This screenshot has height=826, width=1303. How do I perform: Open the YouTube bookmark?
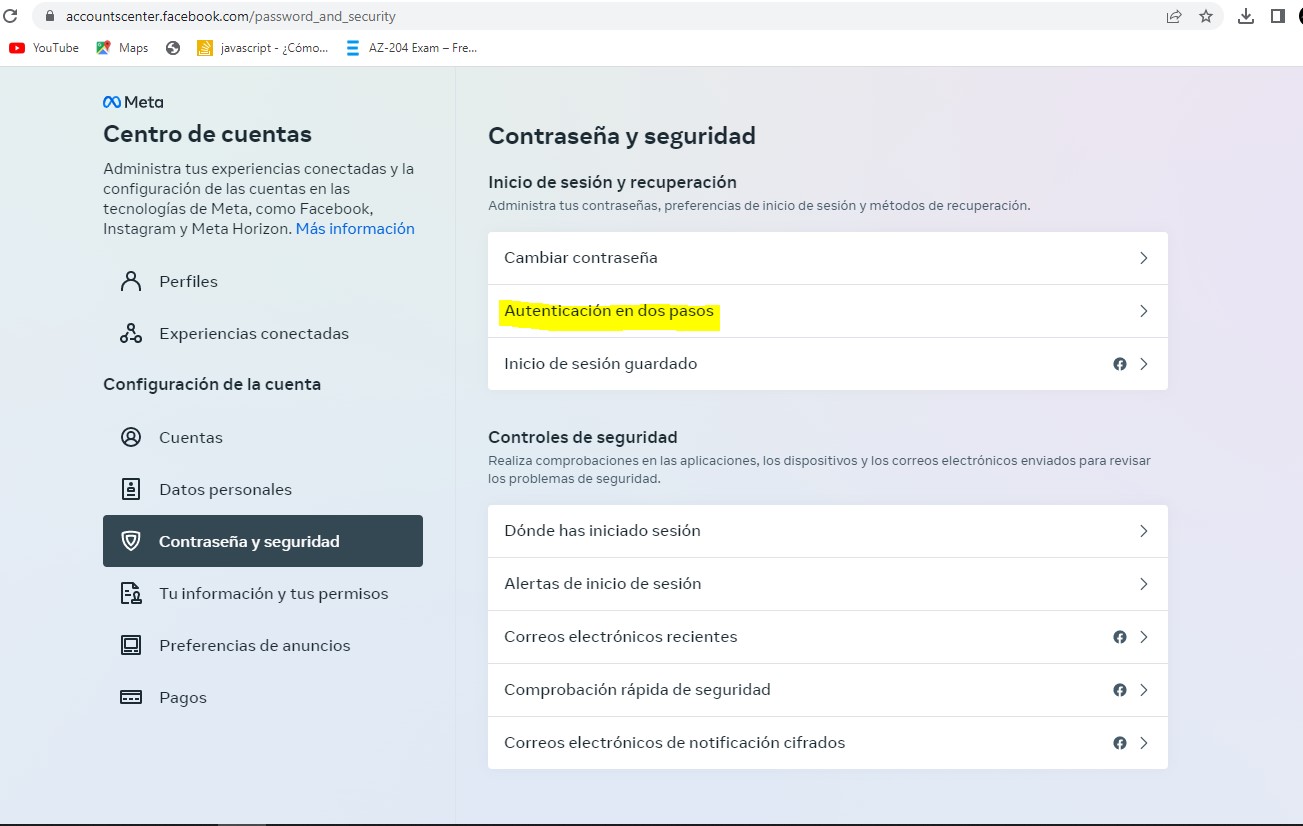point(44,48)
